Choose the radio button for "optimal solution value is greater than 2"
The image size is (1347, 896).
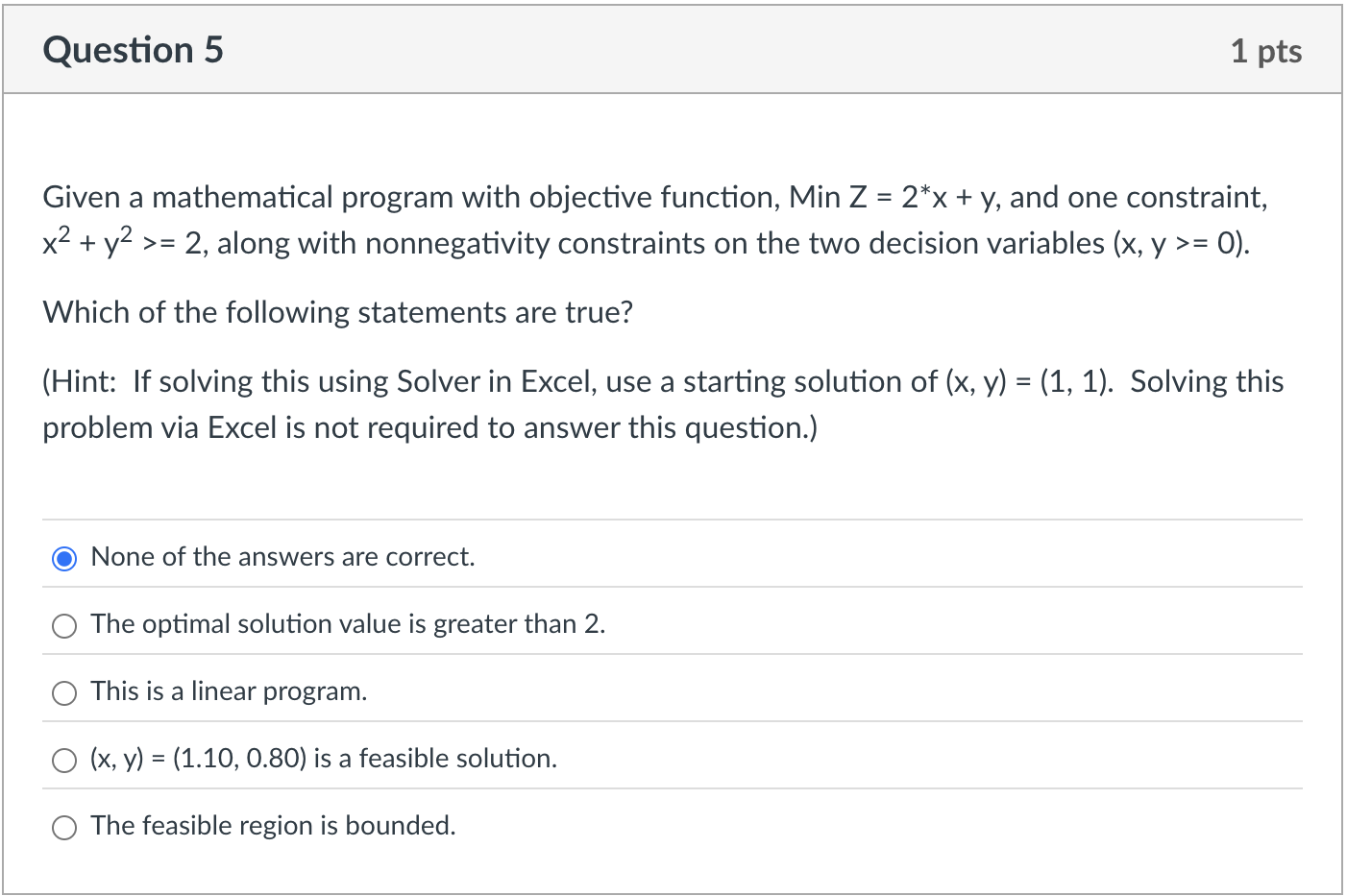[64, 626]
